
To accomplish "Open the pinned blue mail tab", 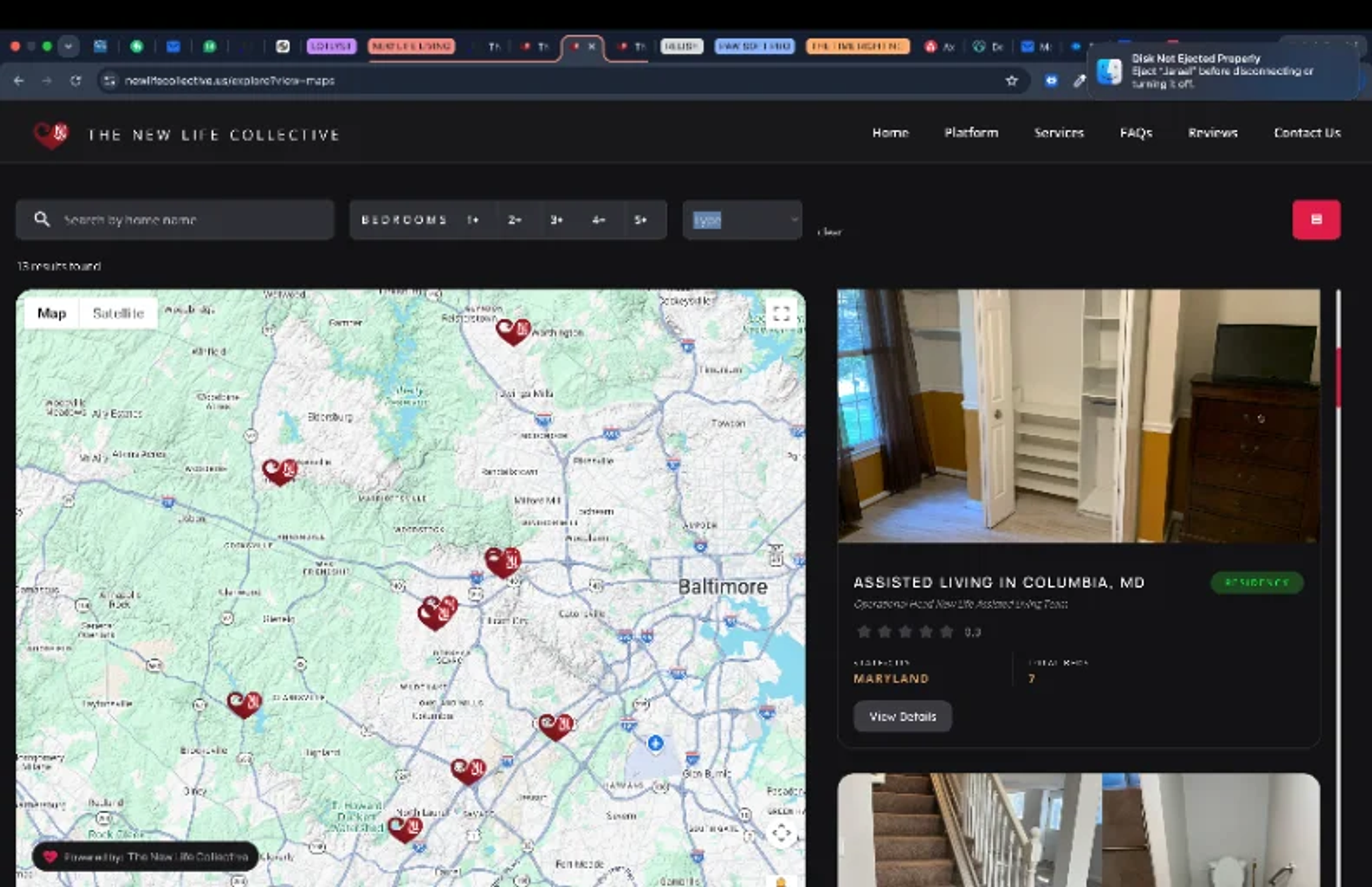I will tap(173, 47).
